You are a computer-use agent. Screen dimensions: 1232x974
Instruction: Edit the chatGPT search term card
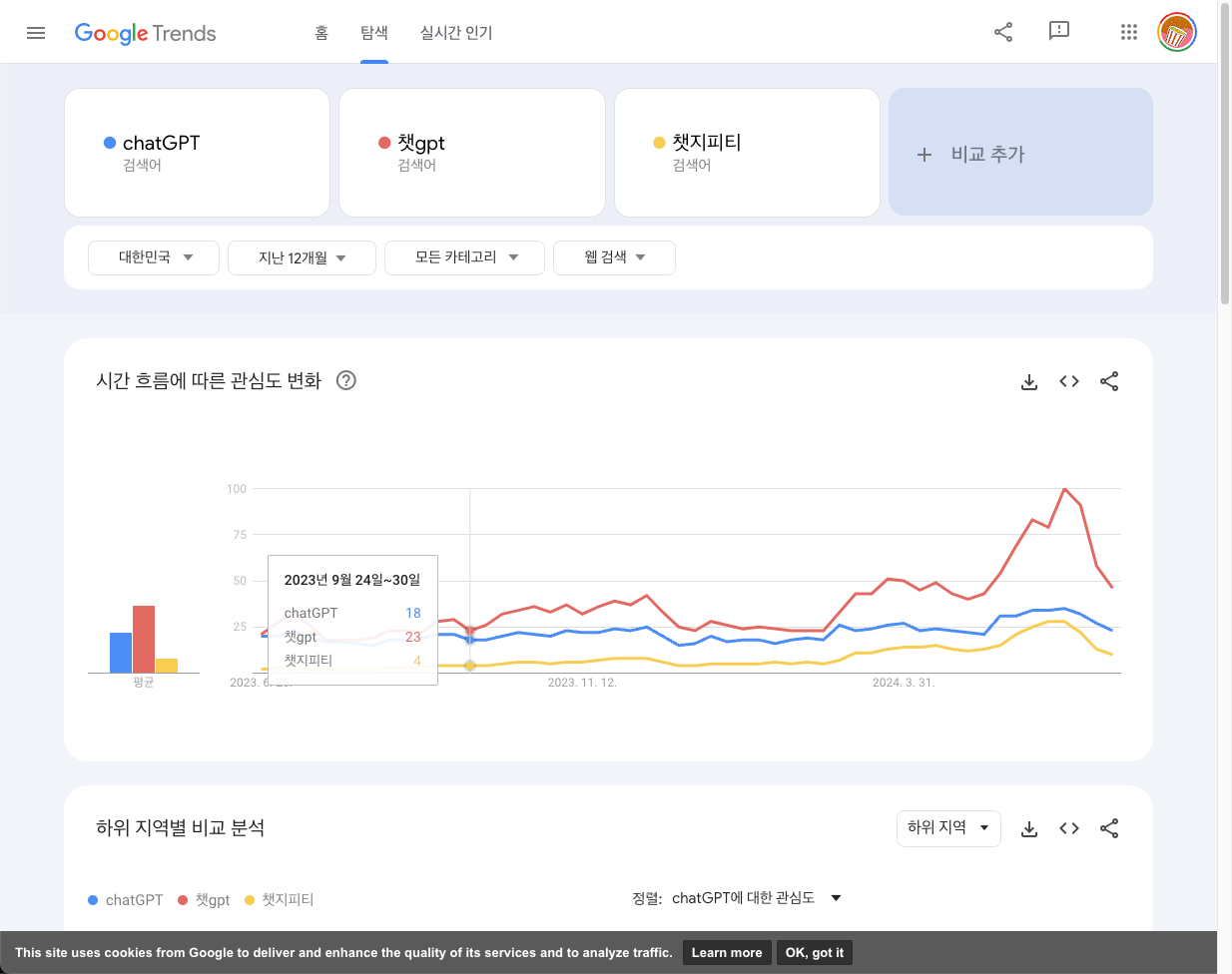coord(197,153)
